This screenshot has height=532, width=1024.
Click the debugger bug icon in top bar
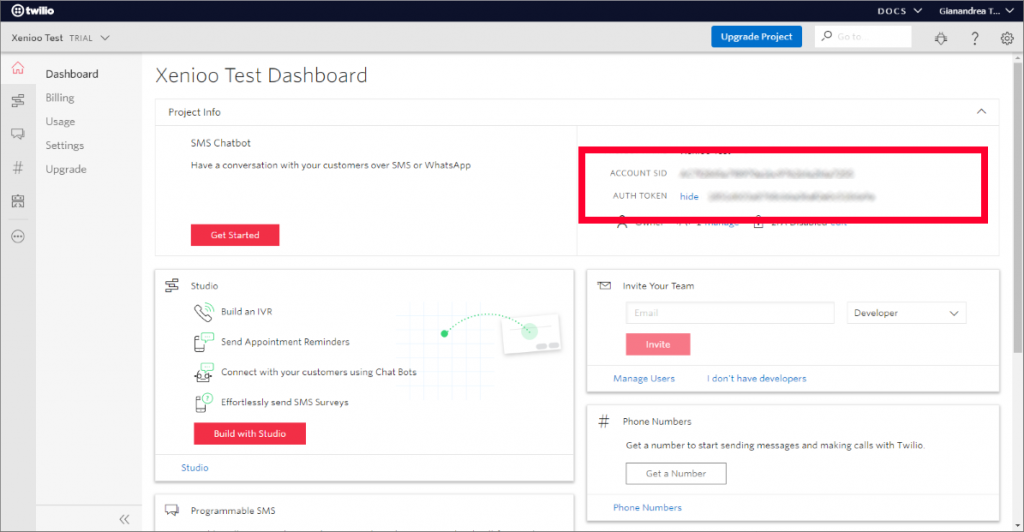[941, 38]
